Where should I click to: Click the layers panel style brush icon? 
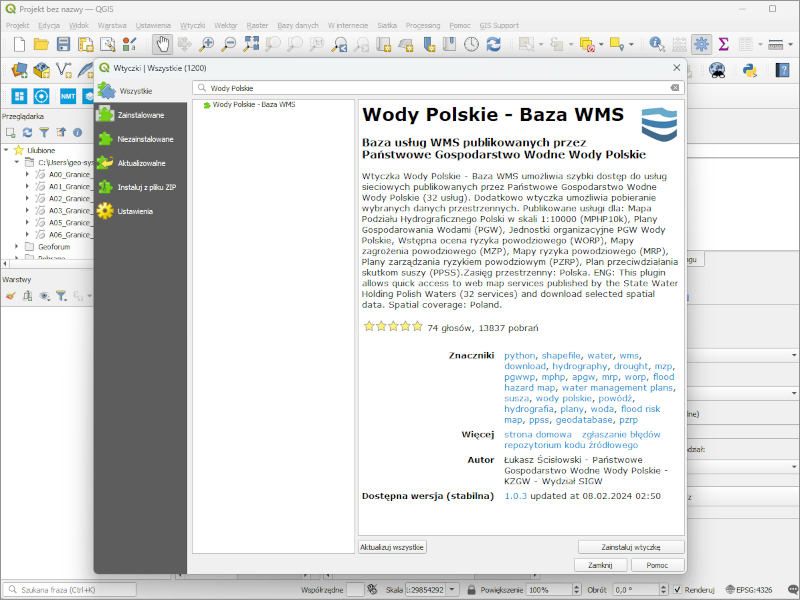11,296
